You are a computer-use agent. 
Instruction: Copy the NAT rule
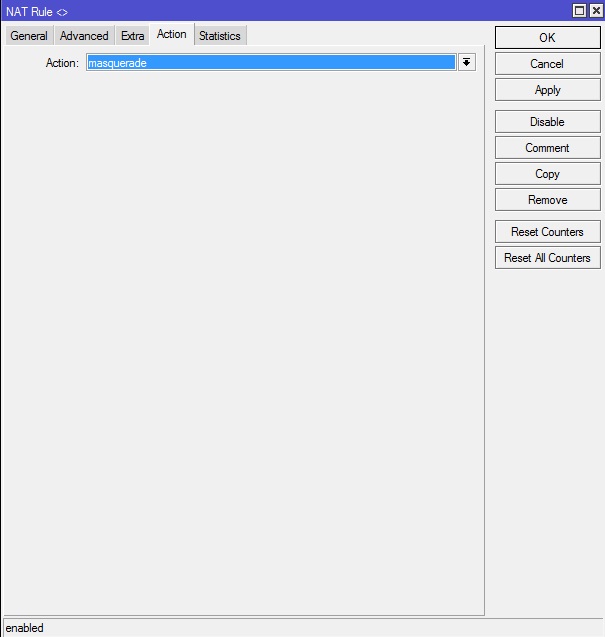(x=547, y=174)
